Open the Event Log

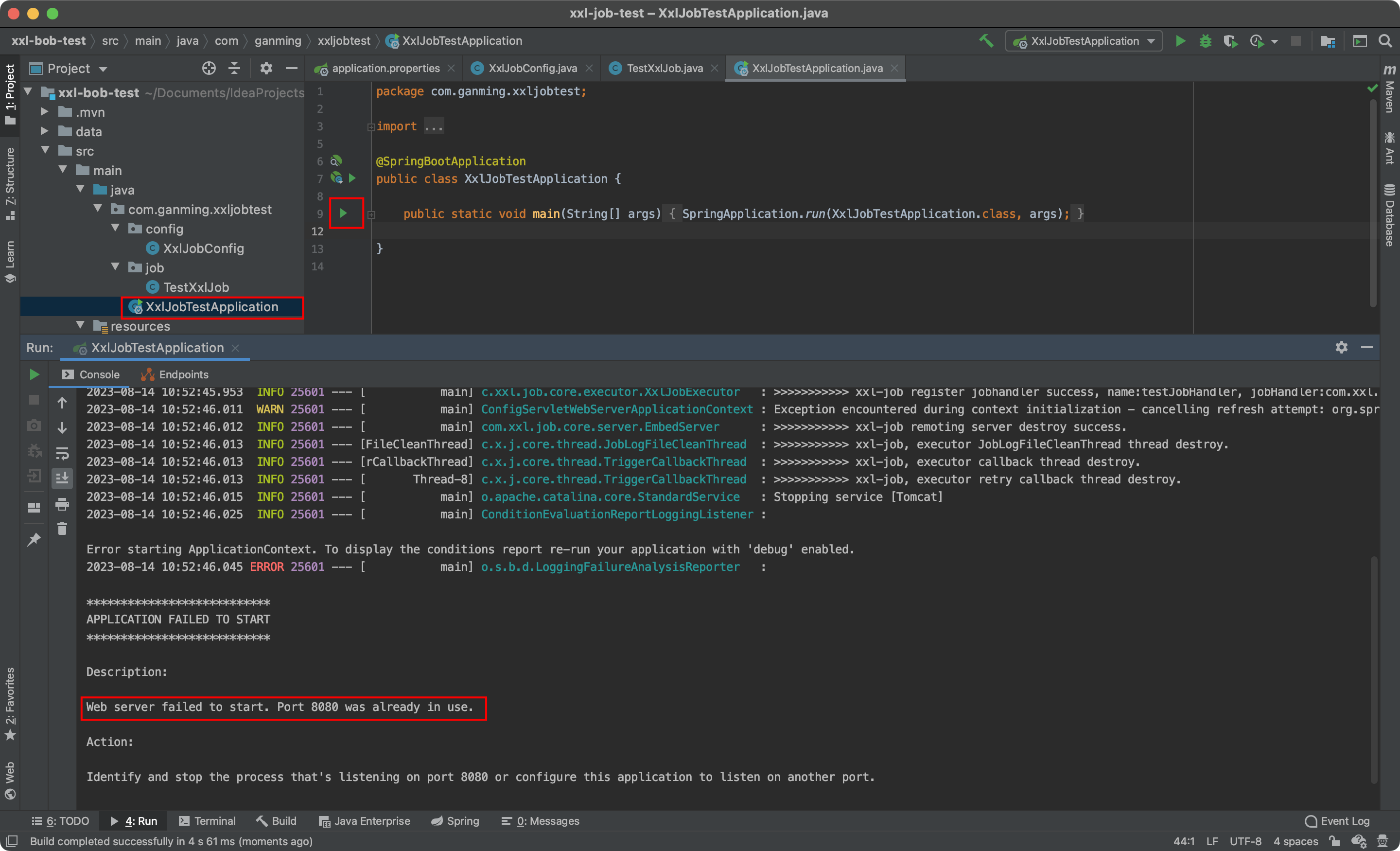[x=1337, y=820]
